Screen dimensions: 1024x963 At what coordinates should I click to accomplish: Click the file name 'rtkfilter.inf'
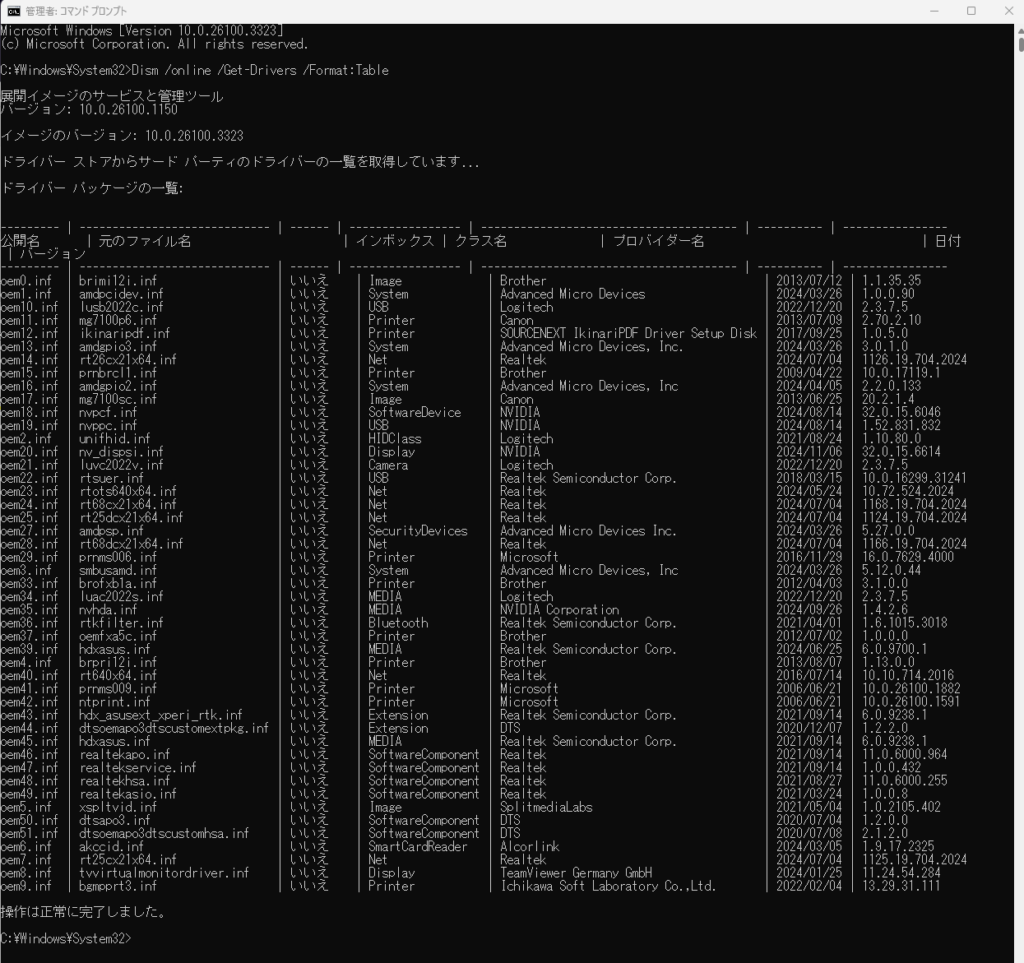(x=121, y=623)
